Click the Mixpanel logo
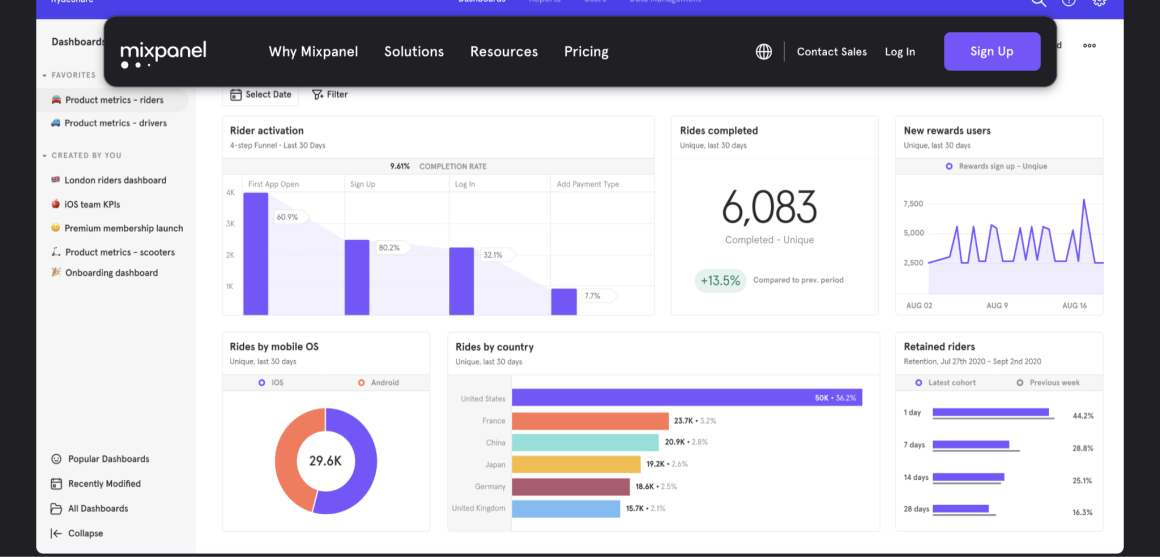The height and width of the screenshot is (557, 1160). [163, 54]
